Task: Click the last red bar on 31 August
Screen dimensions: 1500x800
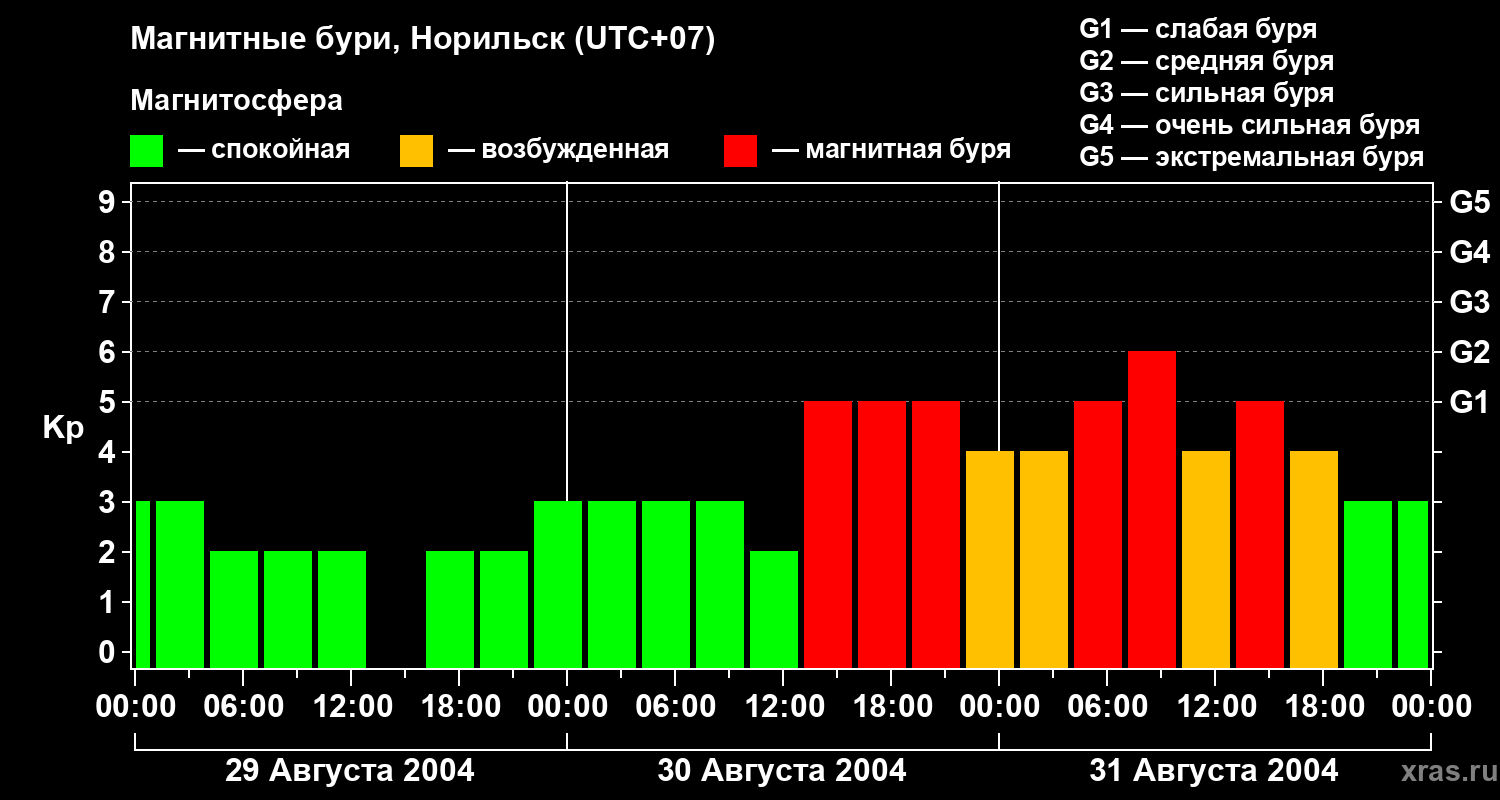Action: tap(1260, 535)
